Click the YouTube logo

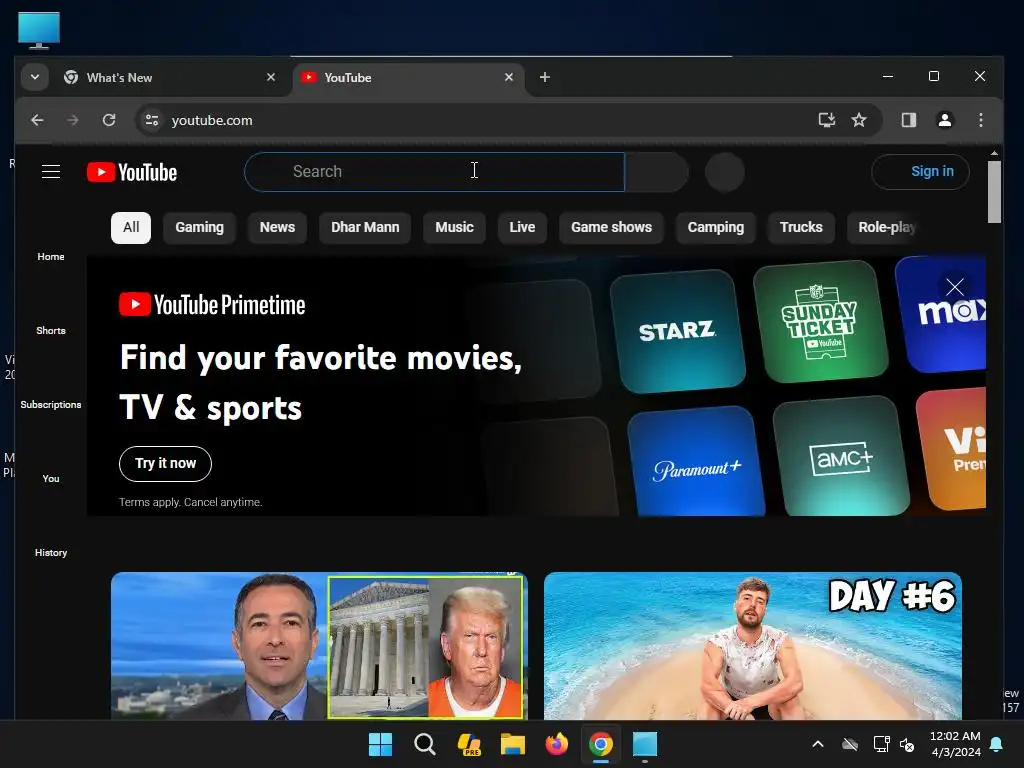[132, 172]
